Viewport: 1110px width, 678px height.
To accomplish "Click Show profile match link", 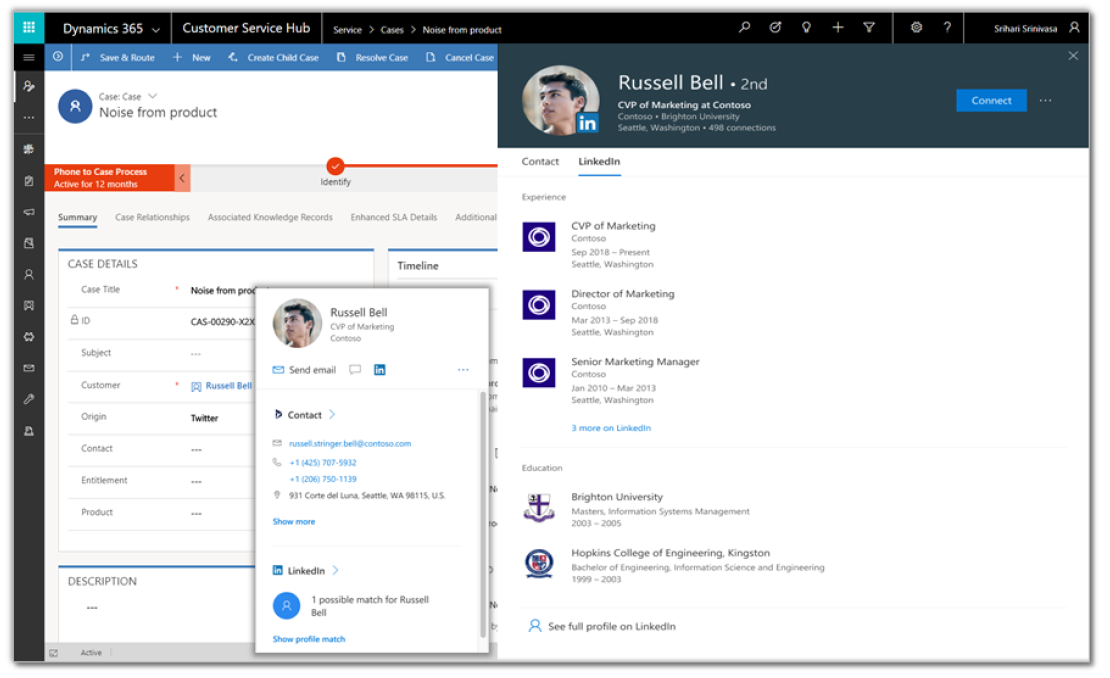I will 309,639.
